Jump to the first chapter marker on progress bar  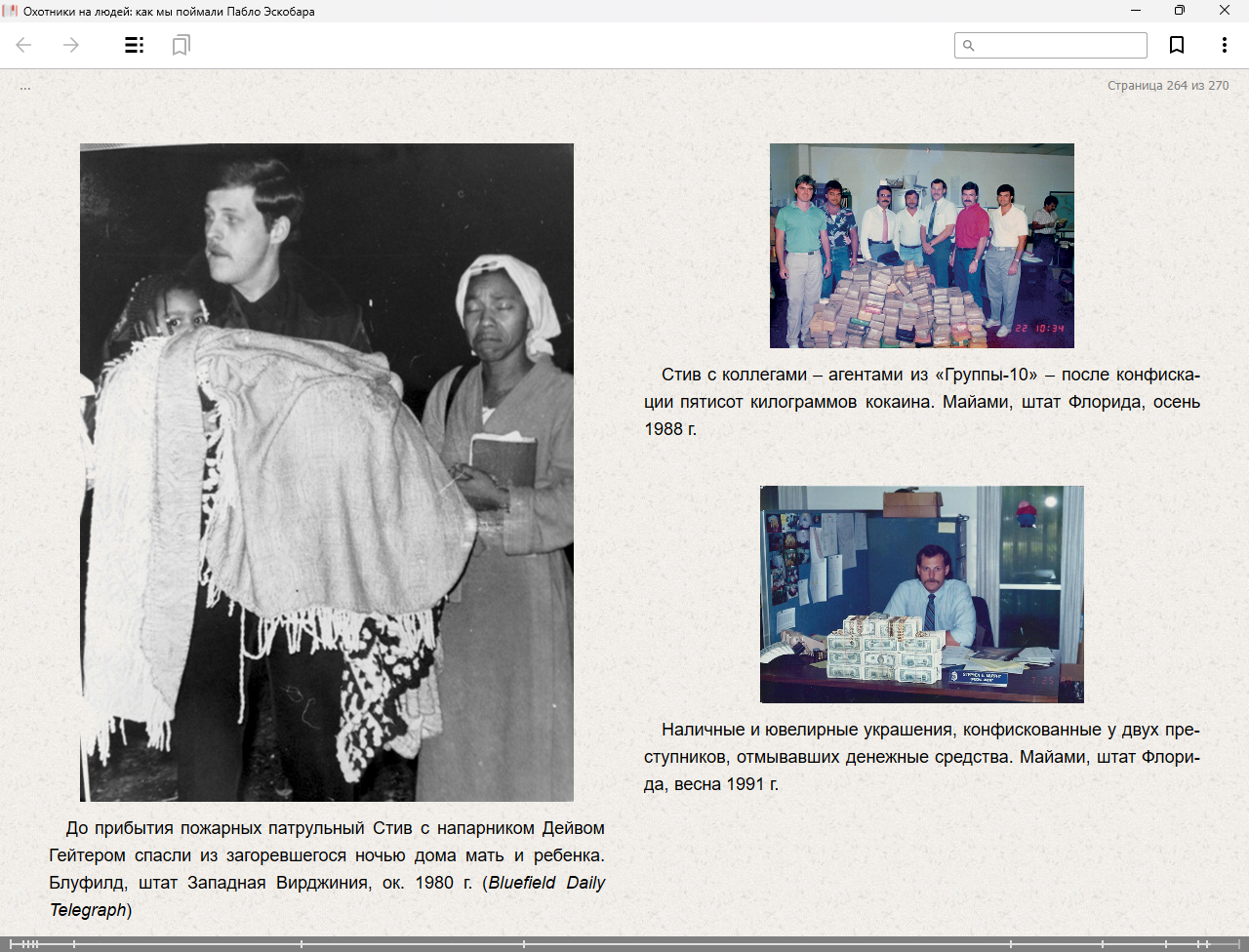[12, 943]
